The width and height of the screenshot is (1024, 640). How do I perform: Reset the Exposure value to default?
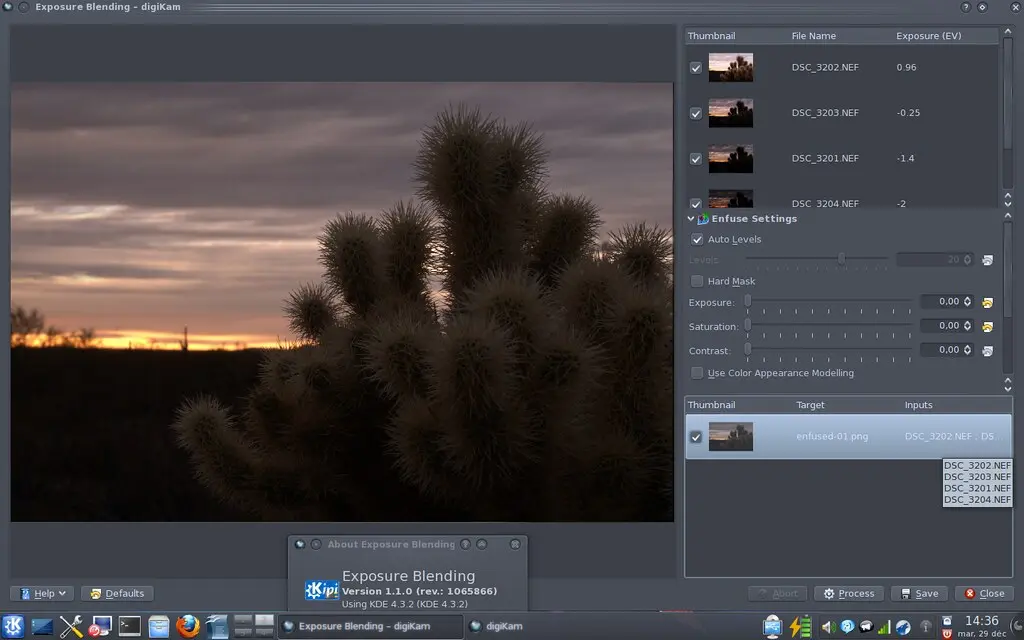pos(987,302)
